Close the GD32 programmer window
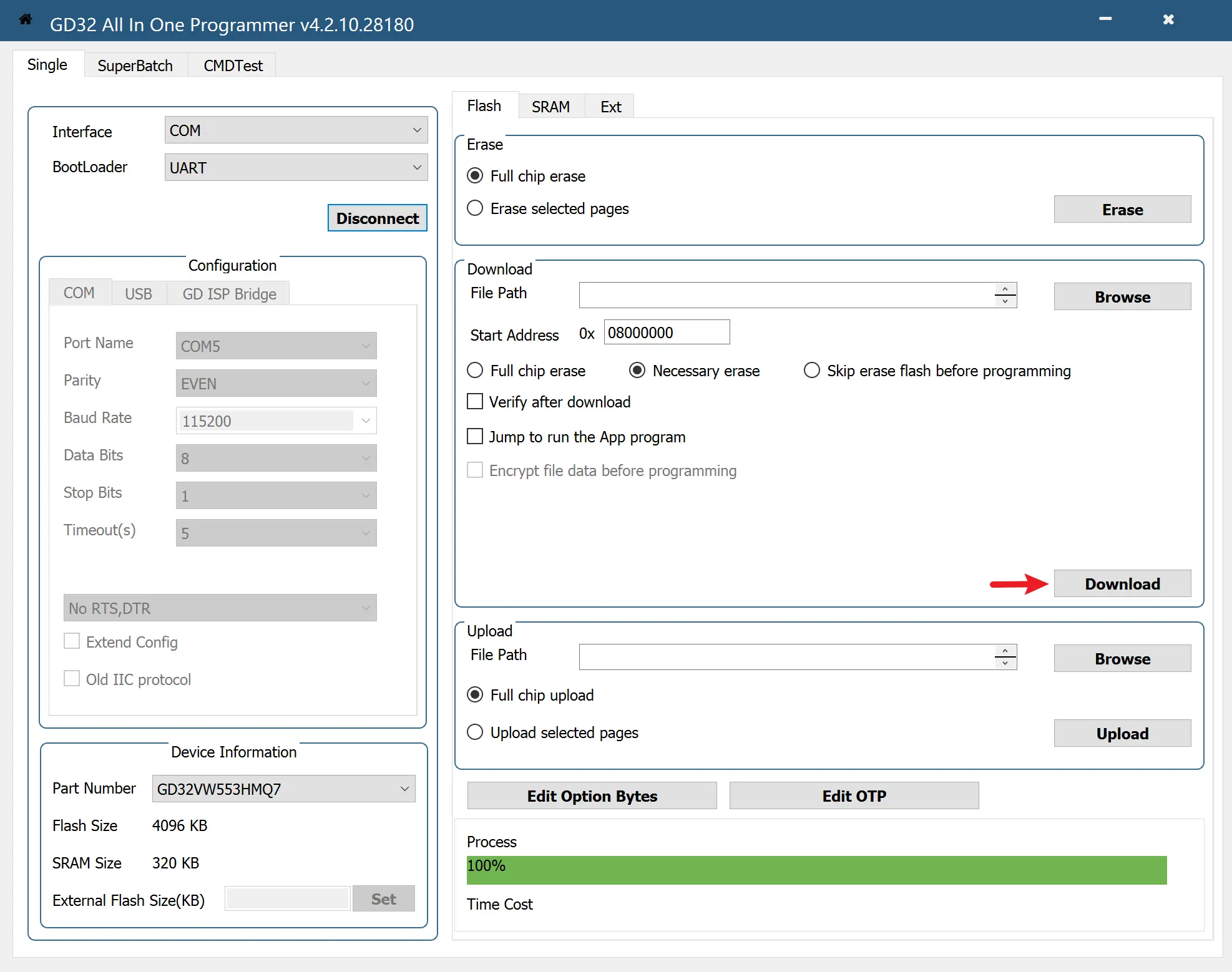This screenshot has width=1232, height=972. pyautogui.click(x=1168, y=19)
